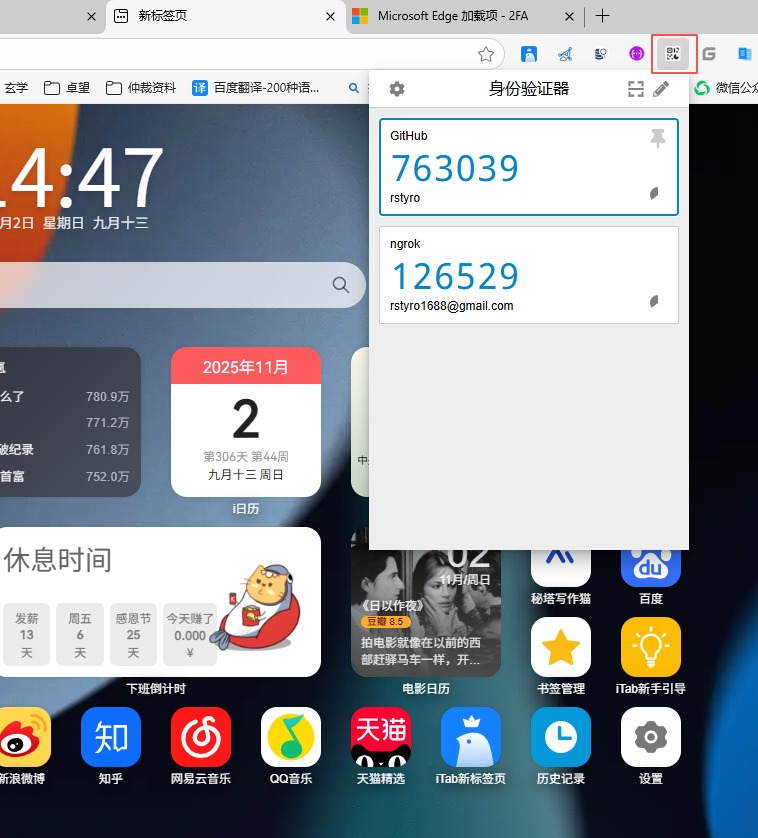Launch the QQ音乐 shortcut
Image resolution: width=758 pixels, height=838 pixels.
click(291, 737)
